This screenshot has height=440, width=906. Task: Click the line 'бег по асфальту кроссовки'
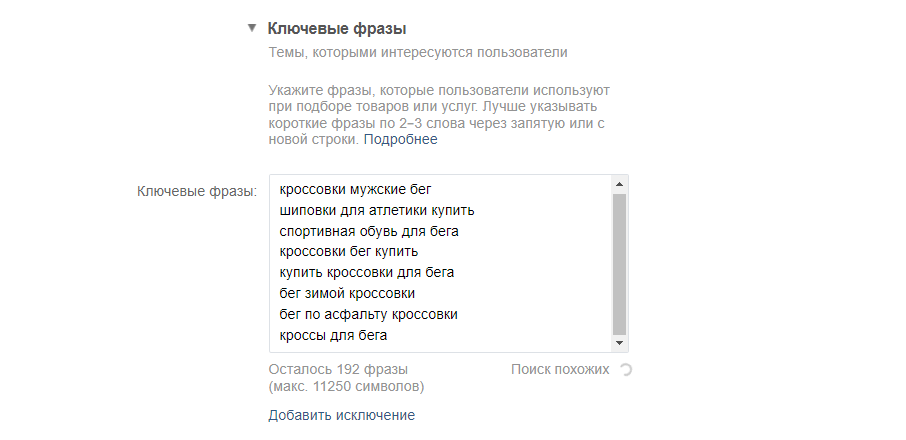tap(368, 315)
